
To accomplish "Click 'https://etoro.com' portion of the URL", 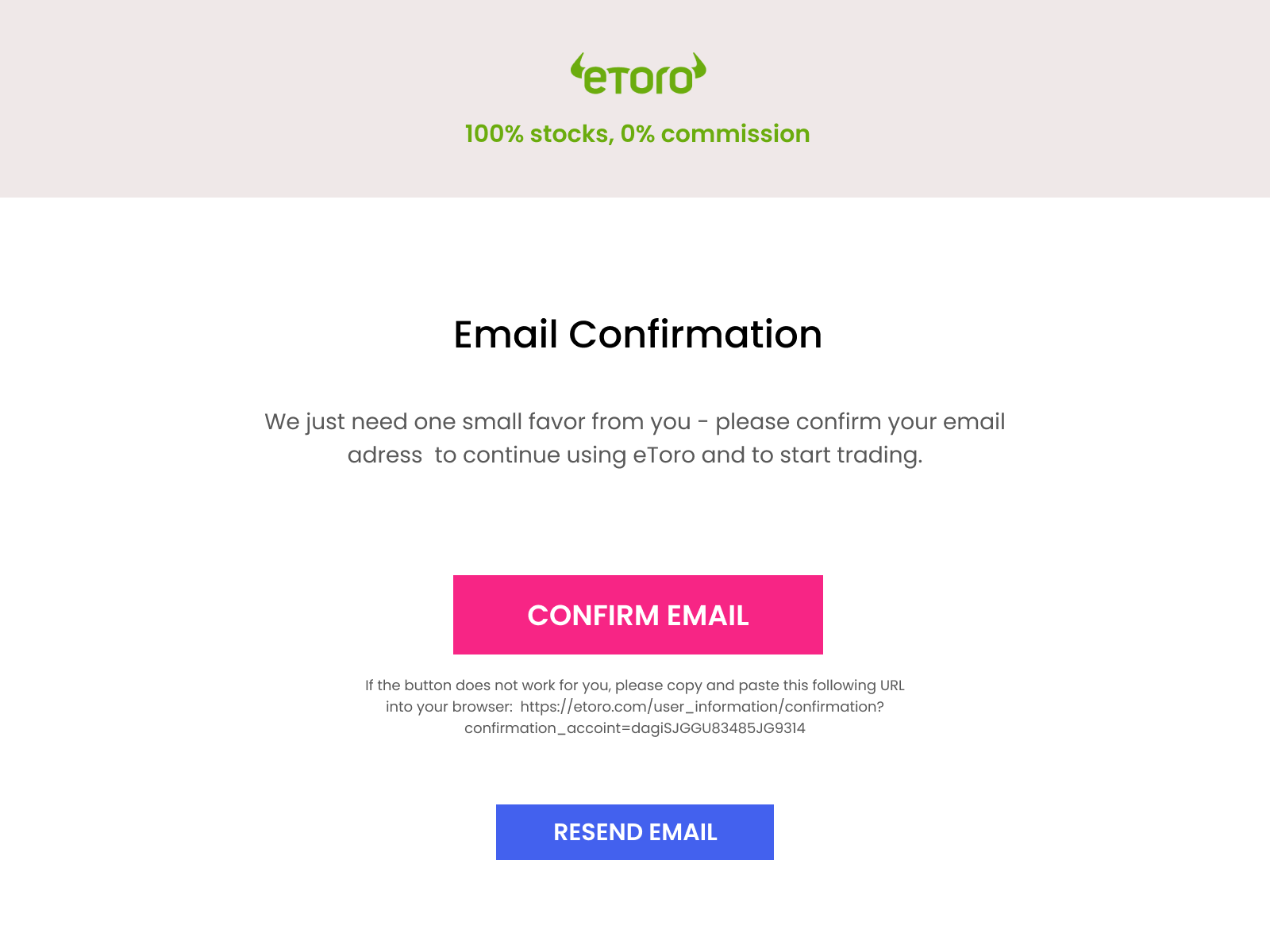I will click(x=585, y=706).
